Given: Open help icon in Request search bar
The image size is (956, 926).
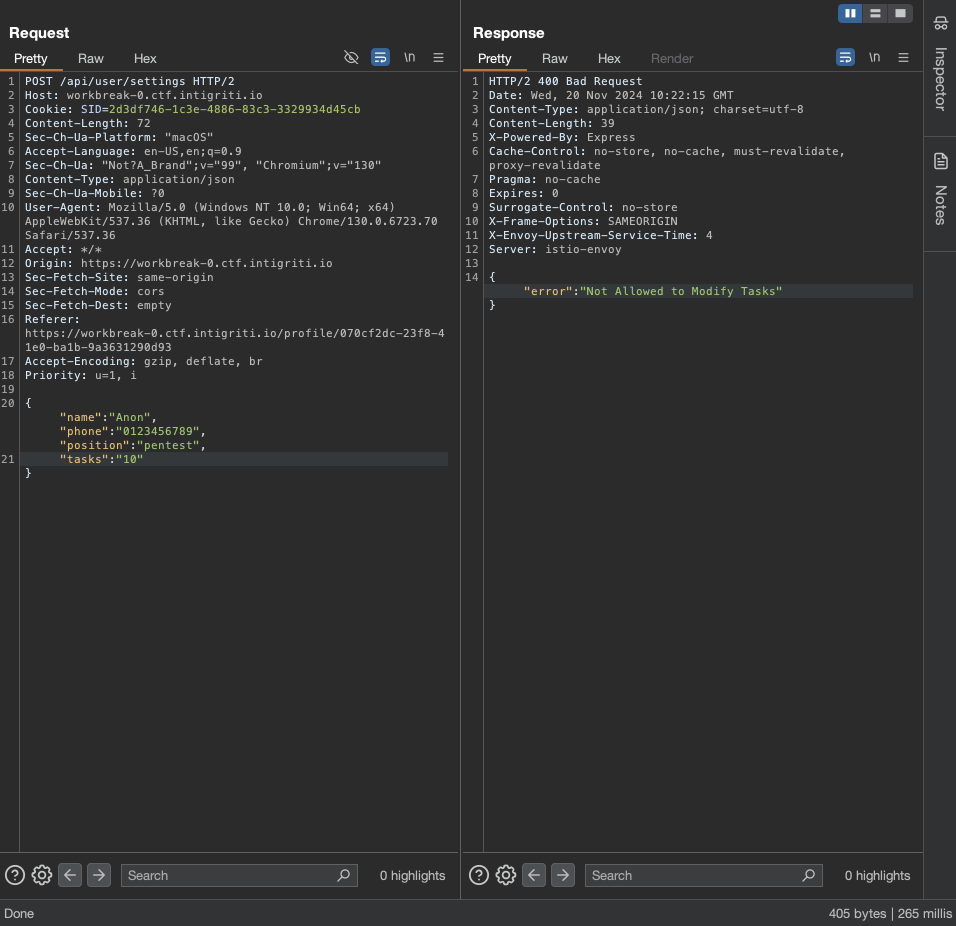Looking at the screenshot, I should tap(15, 875).
